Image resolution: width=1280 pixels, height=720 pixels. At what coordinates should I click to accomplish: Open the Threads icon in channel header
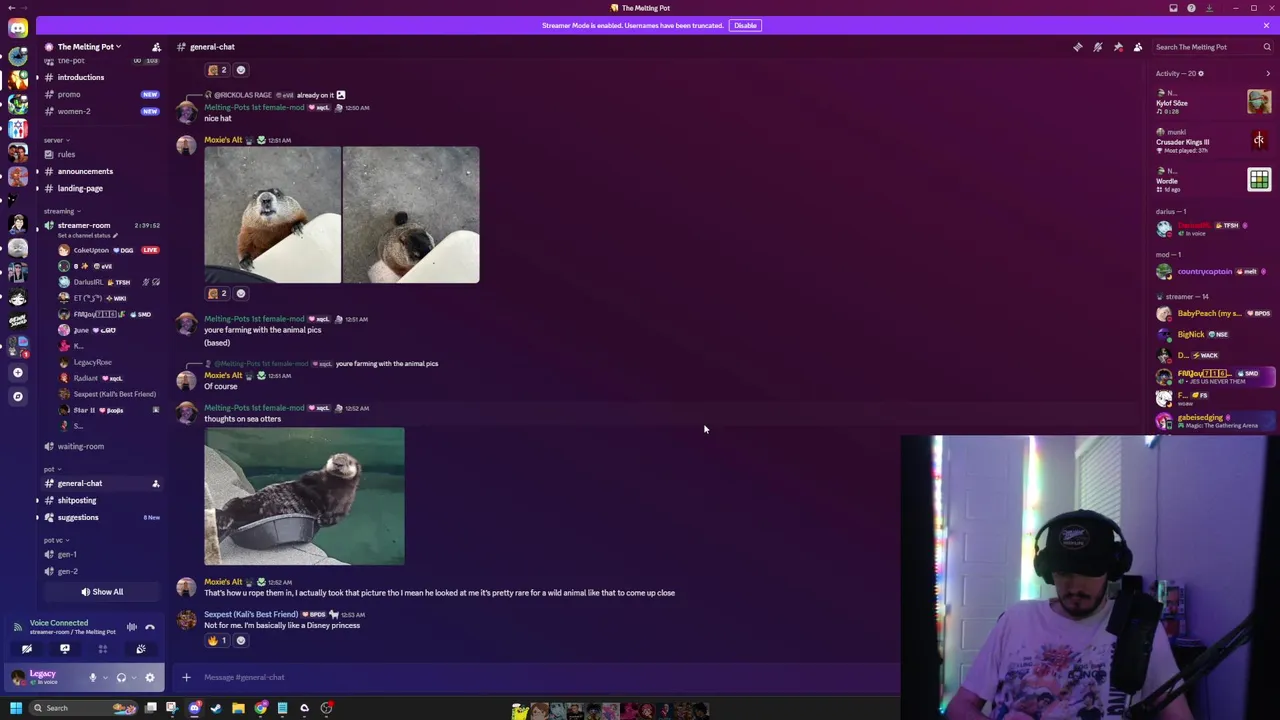(x=1078, y=47)
